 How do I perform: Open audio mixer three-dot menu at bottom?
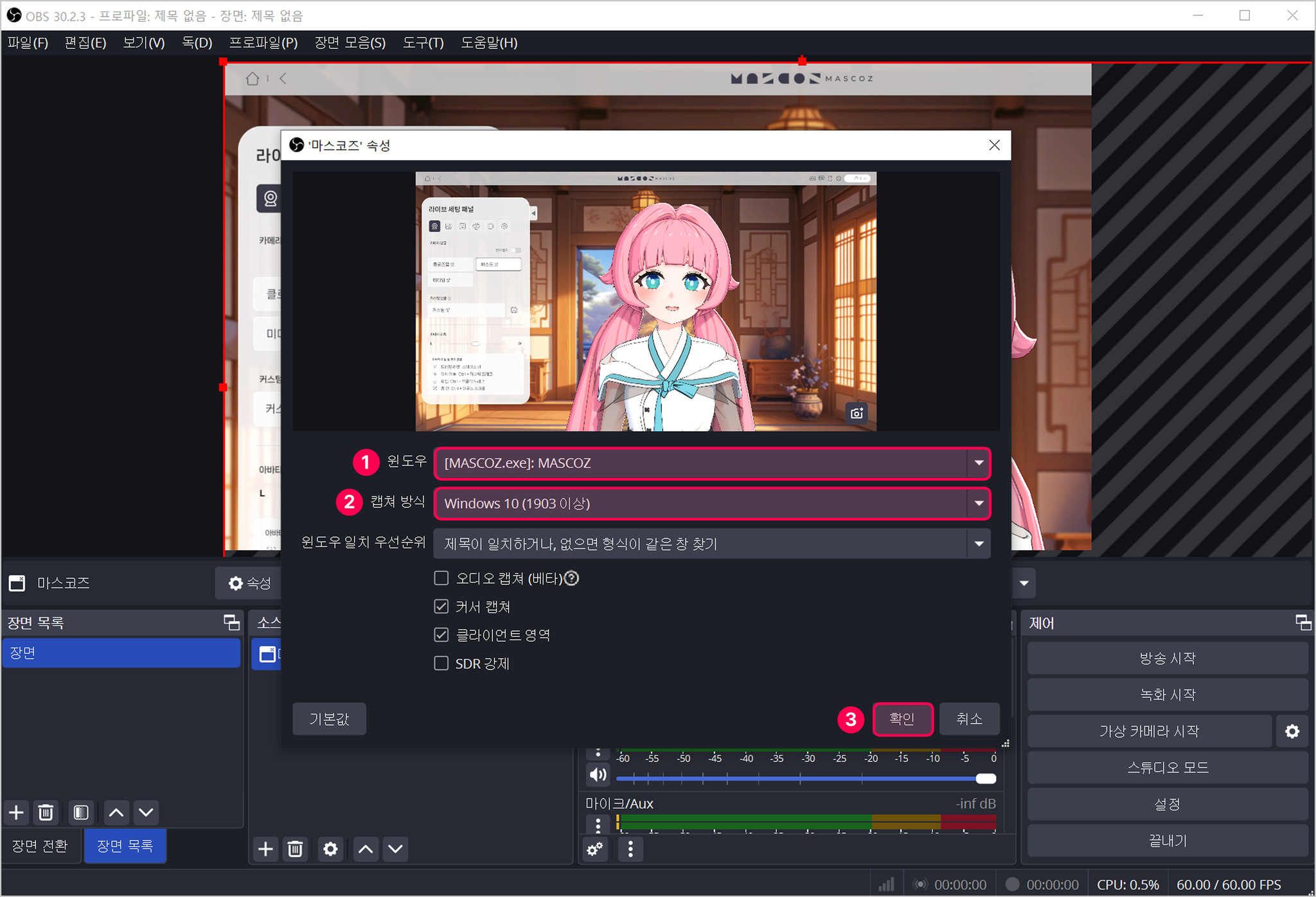(x=630, y=849)
